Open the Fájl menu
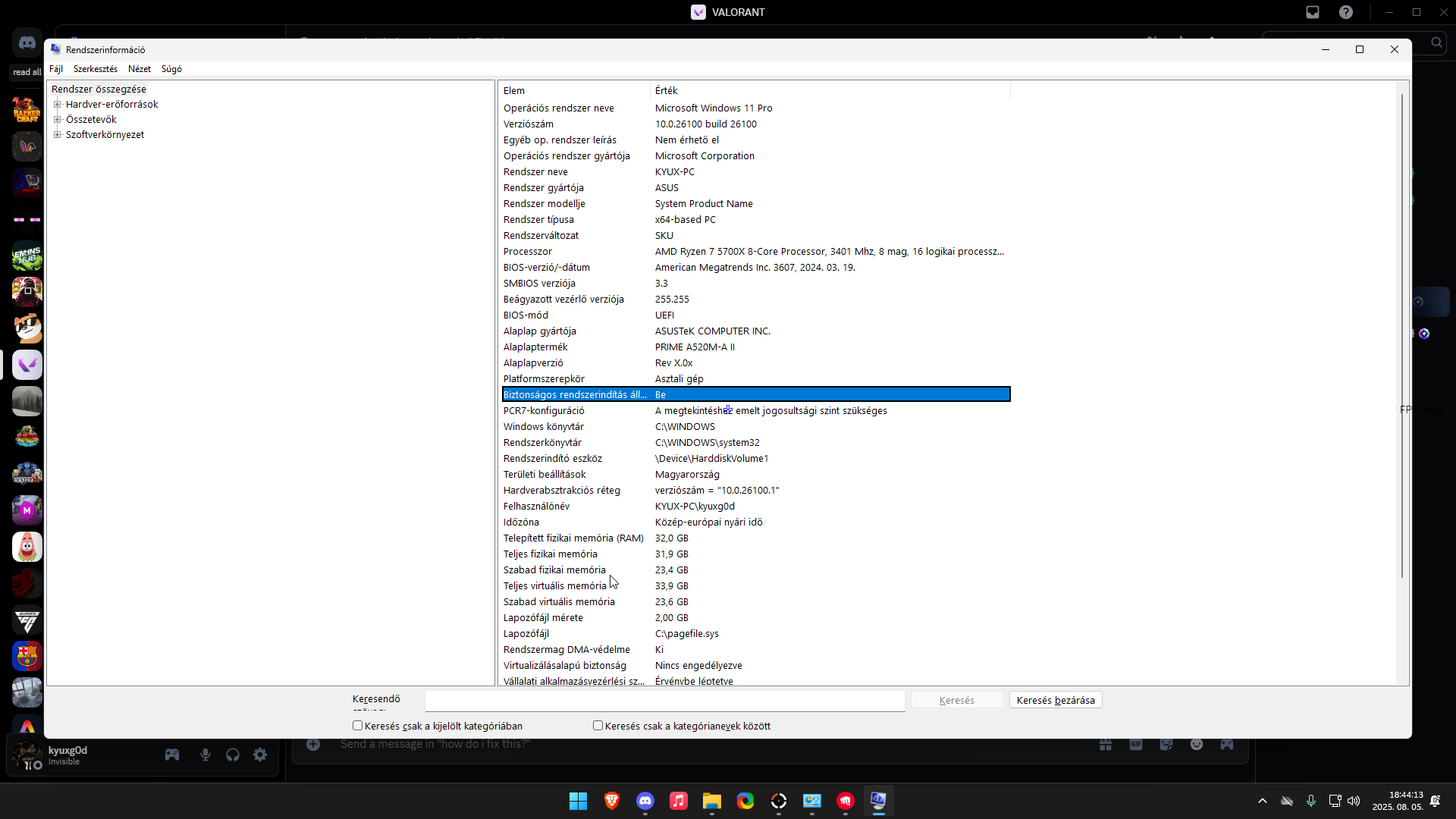The image size is (1456, 819). coord(56,69)
